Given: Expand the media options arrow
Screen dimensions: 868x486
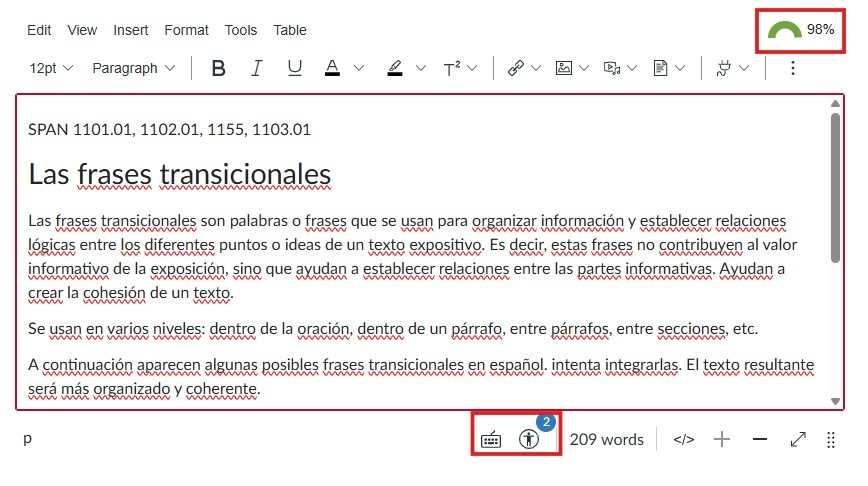Looking at the screenshot, I should (x=632, y=68).
